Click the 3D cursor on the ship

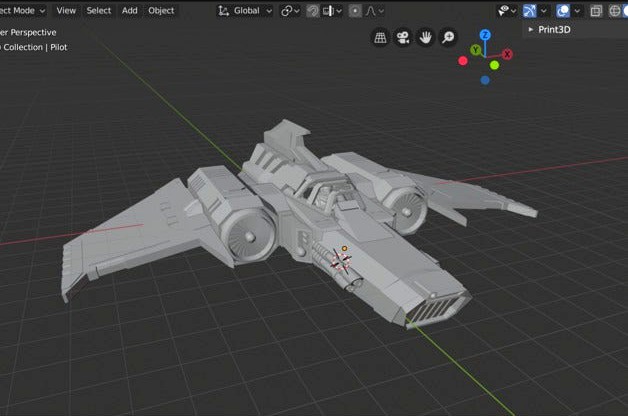click(x=340, y=261)
